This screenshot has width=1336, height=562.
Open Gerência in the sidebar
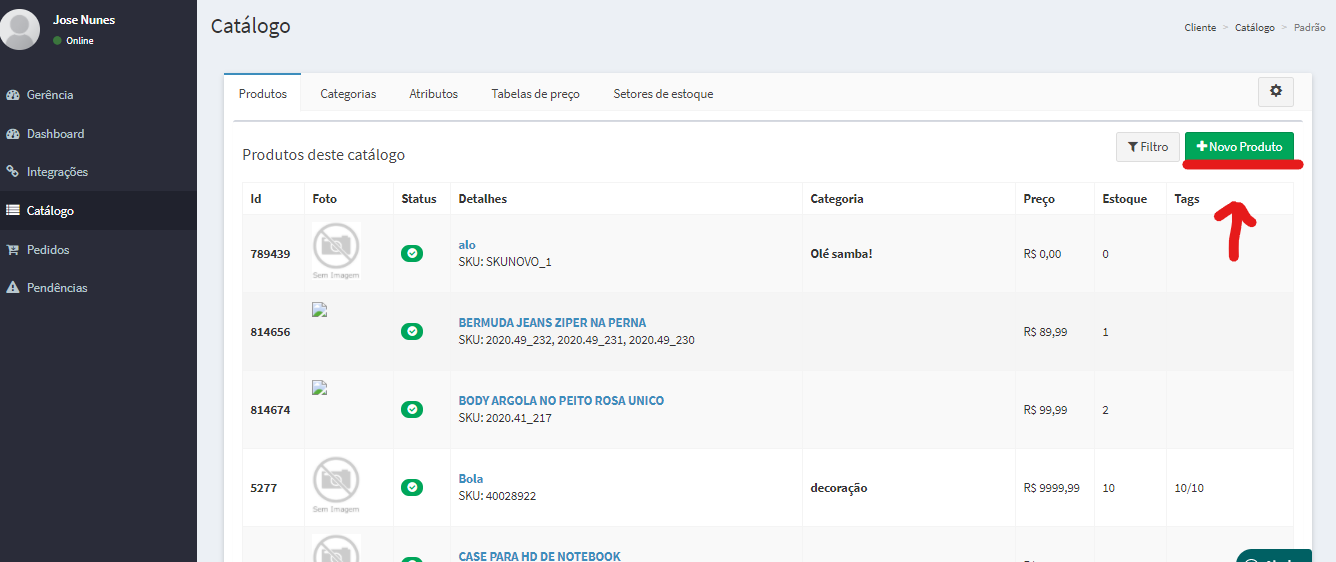click(98, 95)
